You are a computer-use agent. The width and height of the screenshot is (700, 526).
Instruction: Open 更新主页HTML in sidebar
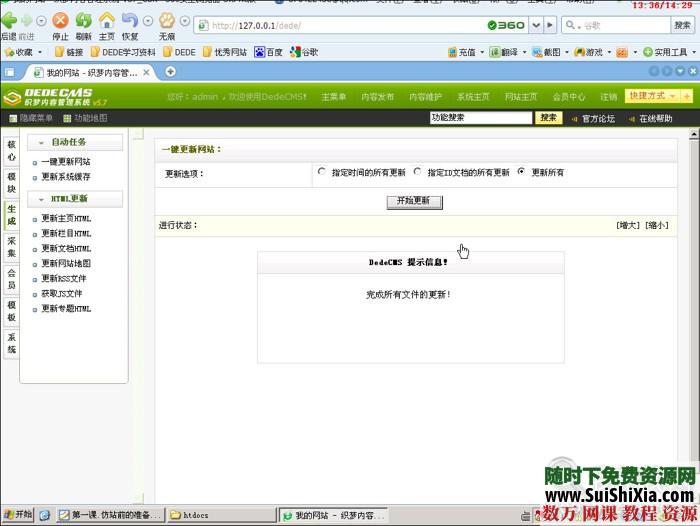66,218
